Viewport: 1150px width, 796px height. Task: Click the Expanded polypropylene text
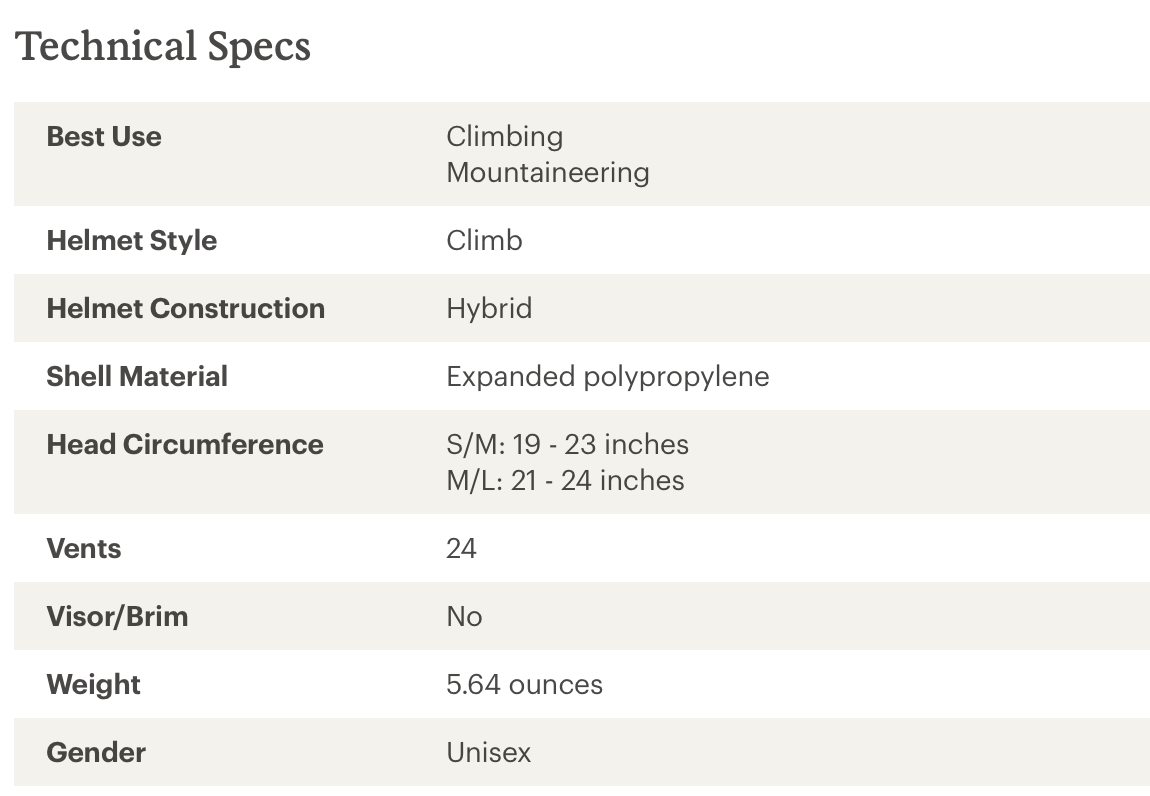(608, 377)
